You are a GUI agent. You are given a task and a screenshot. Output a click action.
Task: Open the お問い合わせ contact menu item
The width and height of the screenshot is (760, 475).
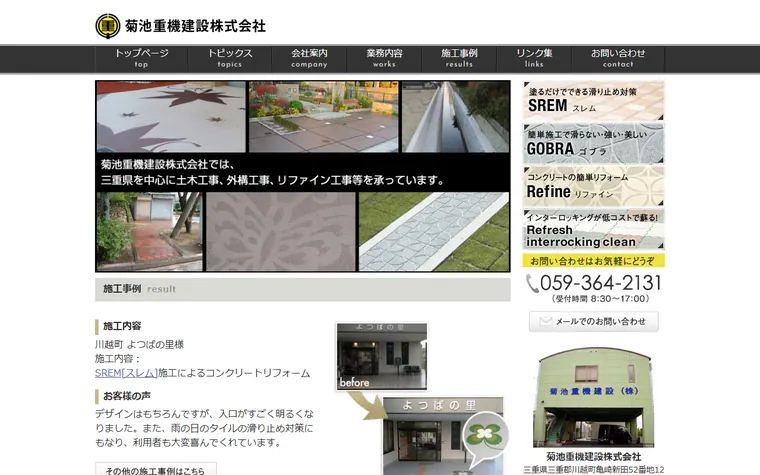point(618,58)
